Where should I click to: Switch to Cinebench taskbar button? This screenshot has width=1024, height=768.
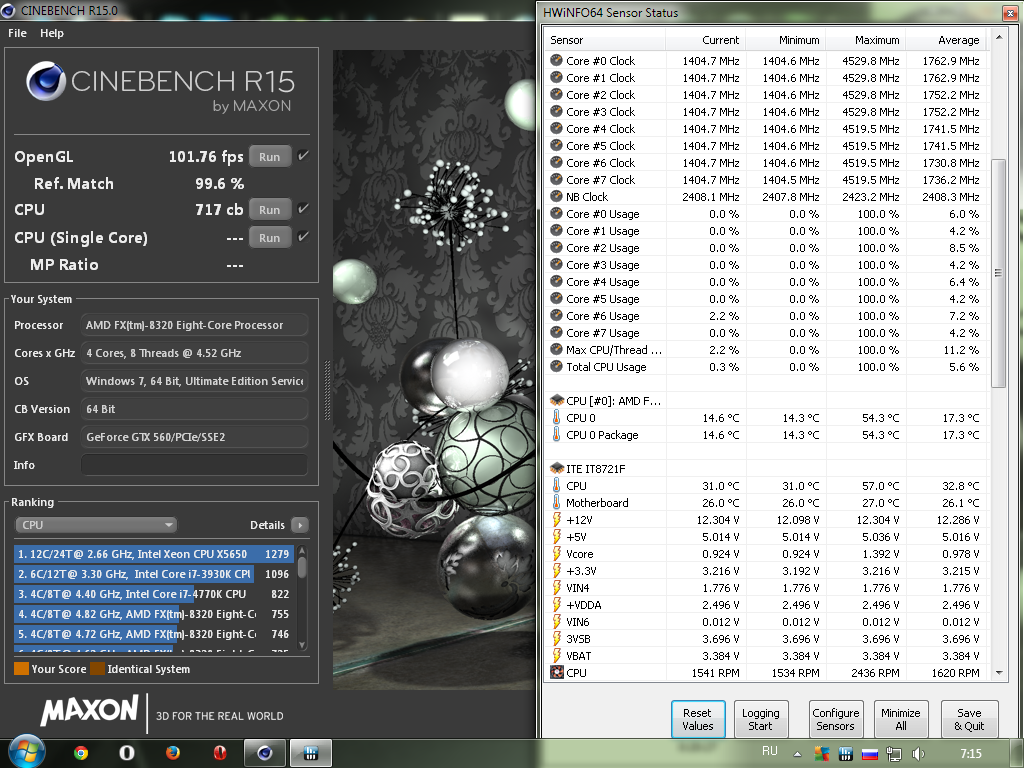tap(264, 753)
